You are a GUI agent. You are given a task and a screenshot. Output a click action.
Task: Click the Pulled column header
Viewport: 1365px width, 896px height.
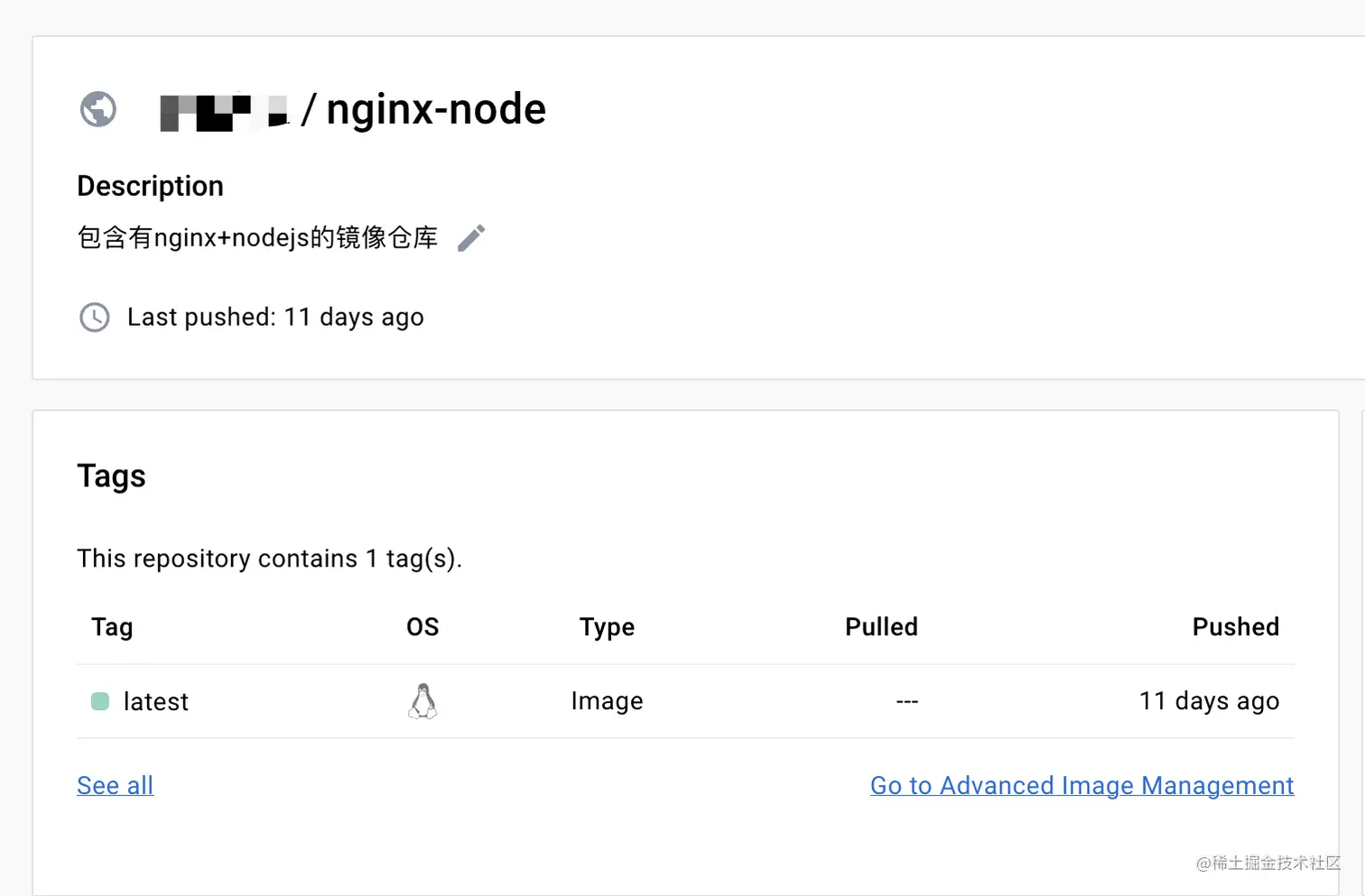(881, 626)
